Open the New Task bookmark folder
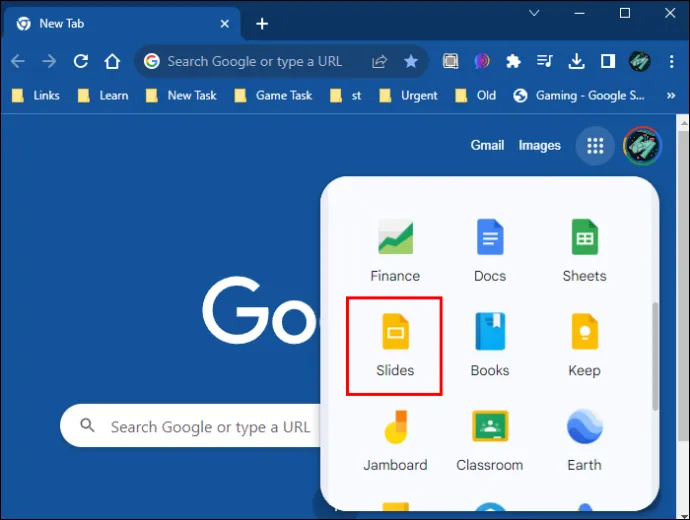Viewport: 690px width, 520px height. click(181, 95)
